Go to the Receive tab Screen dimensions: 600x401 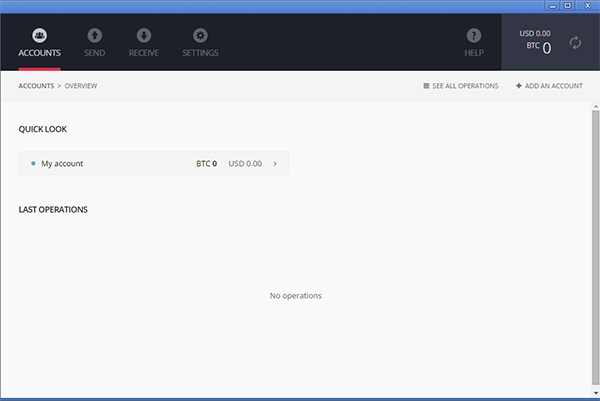pos(143,42)
